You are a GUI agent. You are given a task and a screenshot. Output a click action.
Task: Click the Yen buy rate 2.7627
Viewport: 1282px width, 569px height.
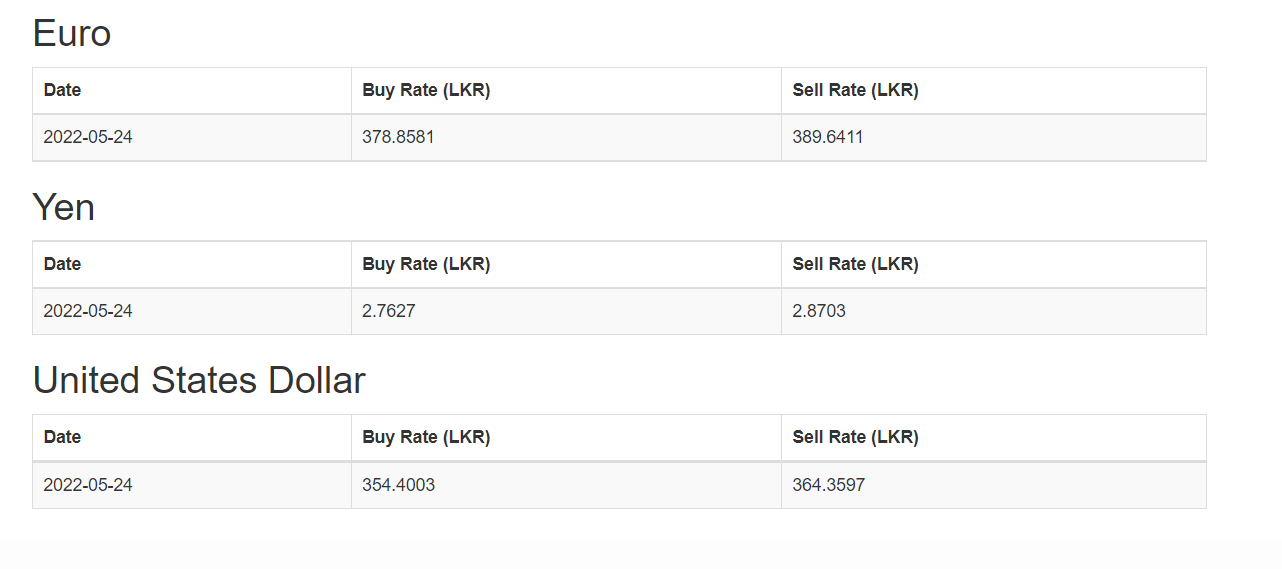389,311
